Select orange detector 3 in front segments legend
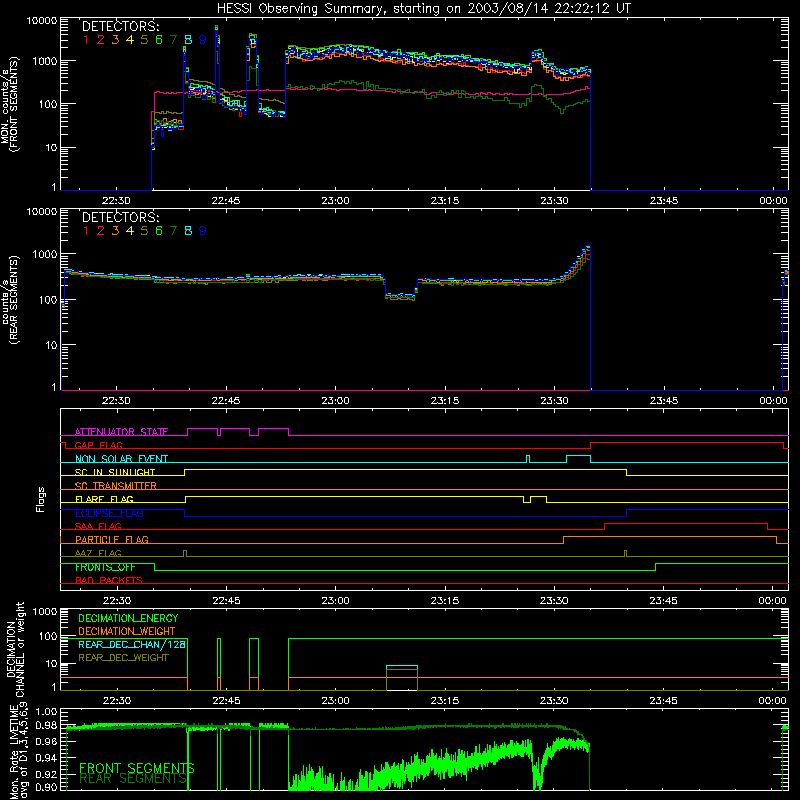This screenshot has height=800, width=800. 115,40
